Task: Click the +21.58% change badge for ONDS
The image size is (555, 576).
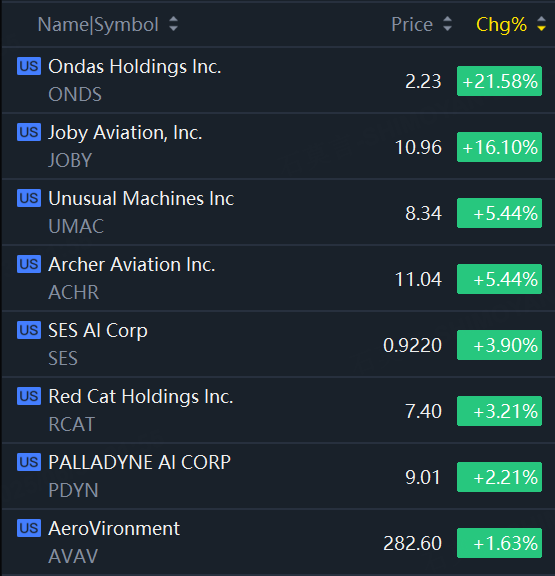Action: click(499, 81)
